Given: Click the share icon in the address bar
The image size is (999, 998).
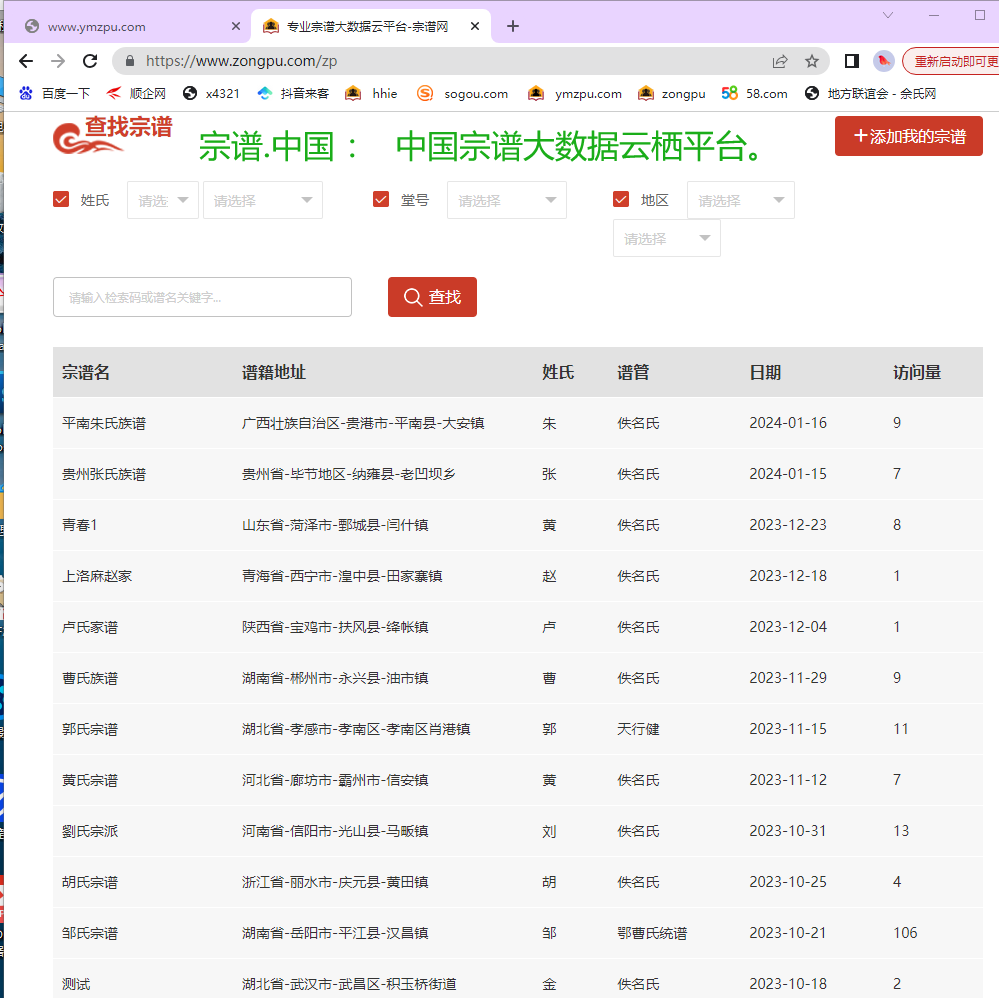Looking at the screenshot, I should click(780, 61).
